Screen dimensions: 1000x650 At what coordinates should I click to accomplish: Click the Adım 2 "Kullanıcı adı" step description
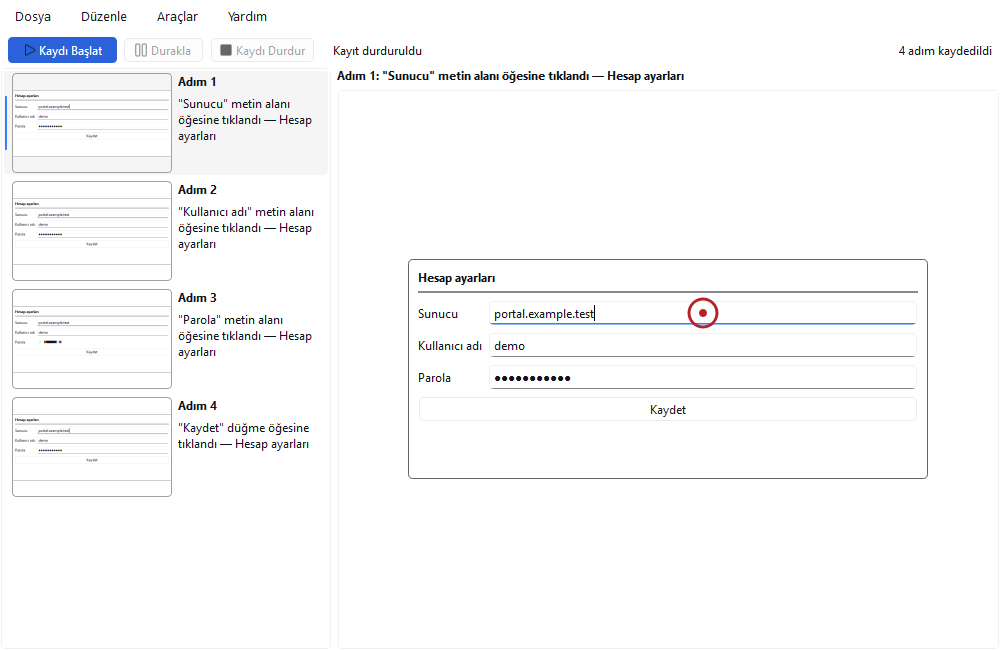pos(246,228)
